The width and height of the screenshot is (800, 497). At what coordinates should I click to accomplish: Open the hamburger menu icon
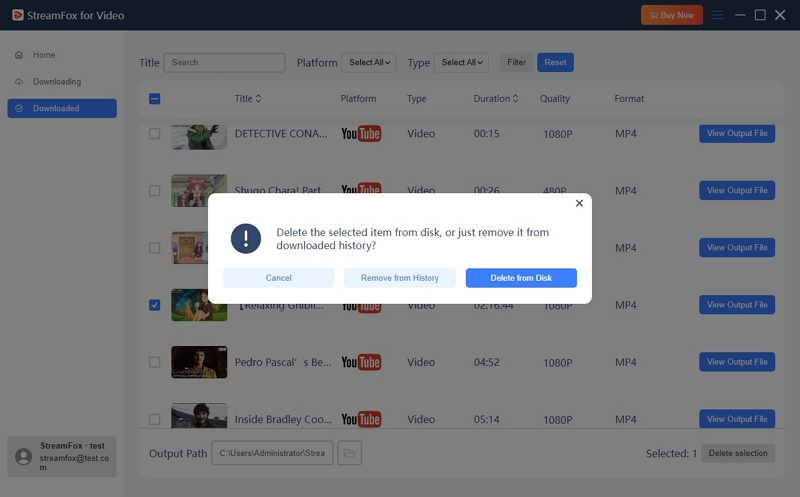(718, 15)
